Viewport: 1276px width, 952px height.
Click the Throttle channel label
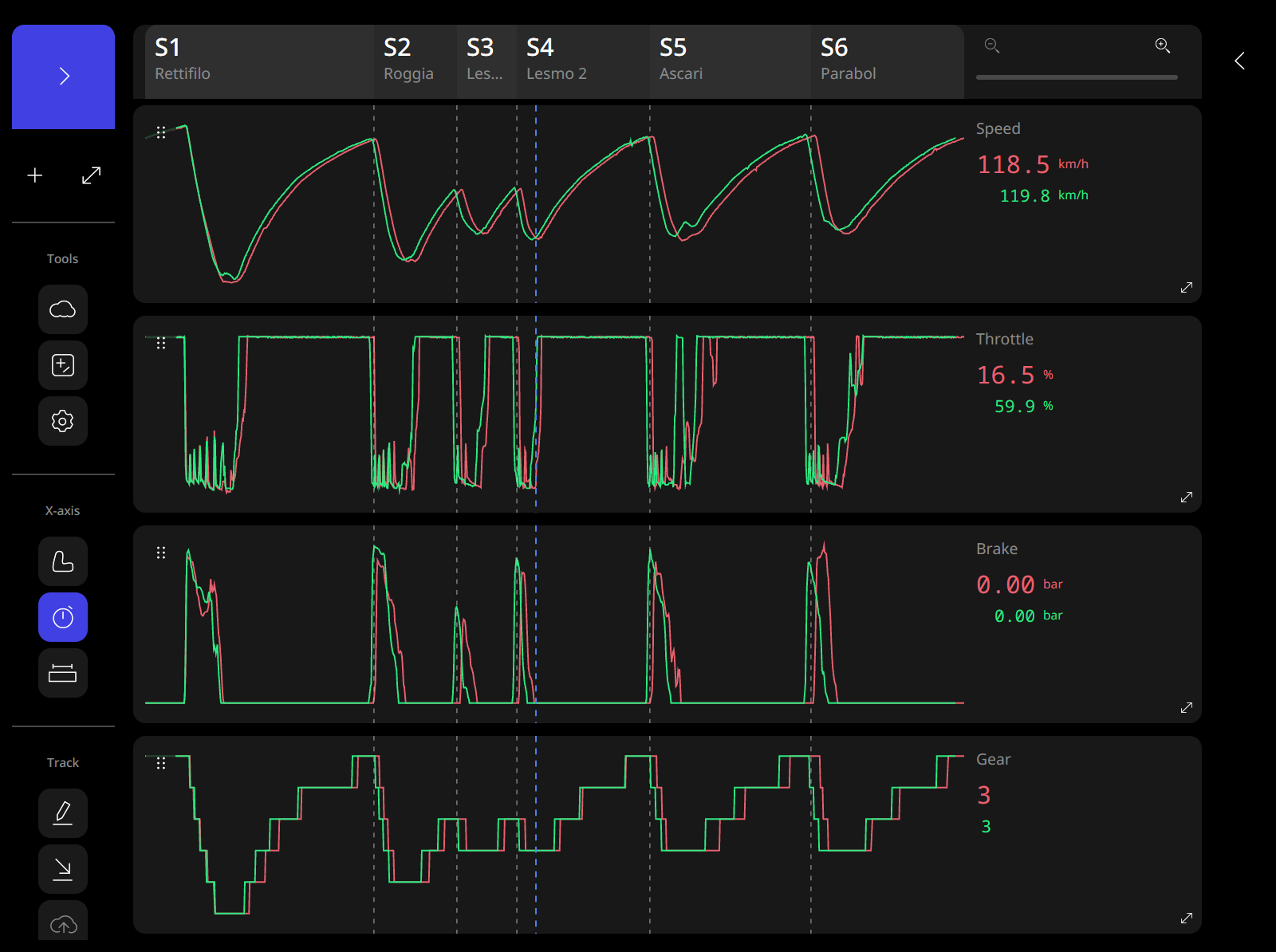1004,339
